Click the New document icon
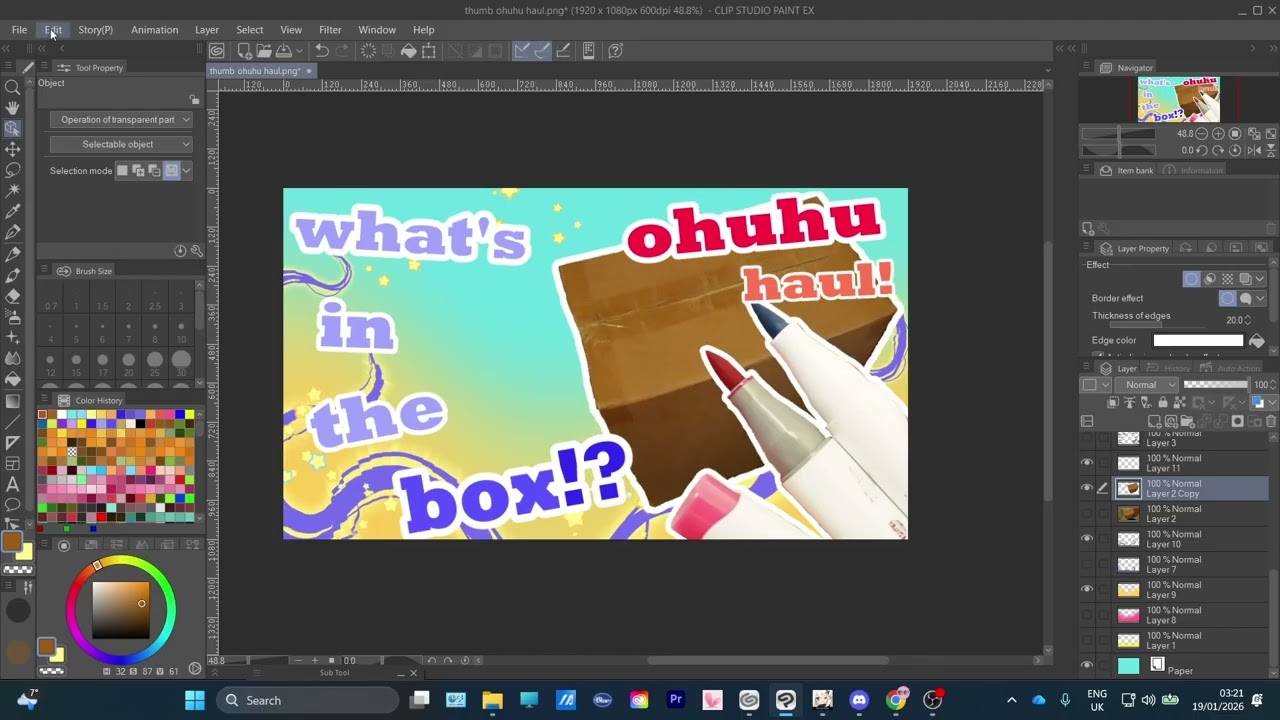Image resolution: width=1280 pixels, height=720 pixels. coord(244,51)
